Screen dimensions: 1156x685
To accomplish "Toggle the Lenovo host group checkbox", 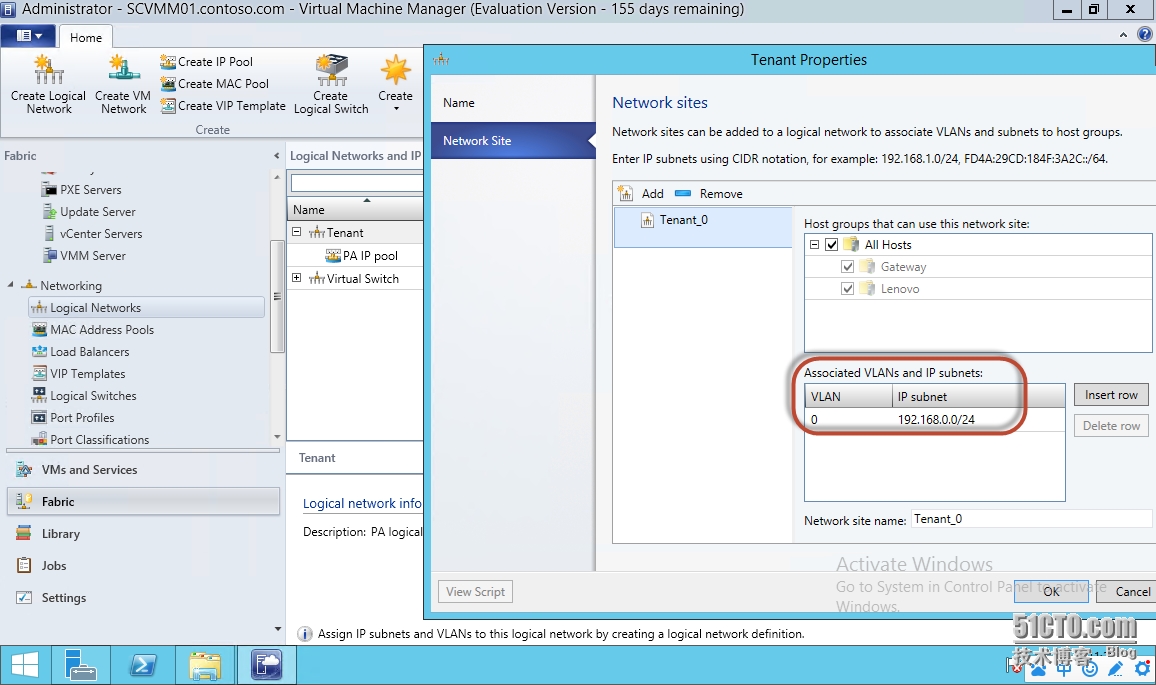I will click(x=847, y=289).
